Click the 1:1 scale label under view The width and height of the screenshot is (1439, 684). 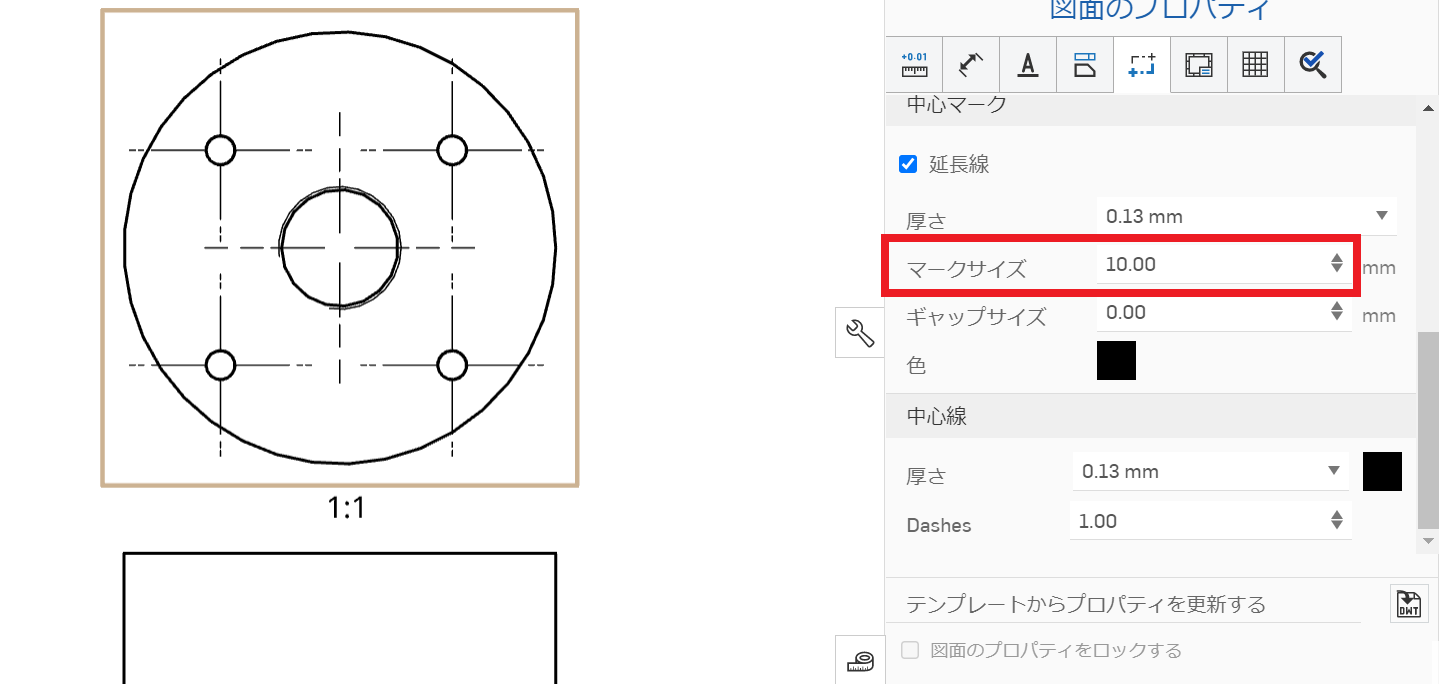tap(346, 509)
